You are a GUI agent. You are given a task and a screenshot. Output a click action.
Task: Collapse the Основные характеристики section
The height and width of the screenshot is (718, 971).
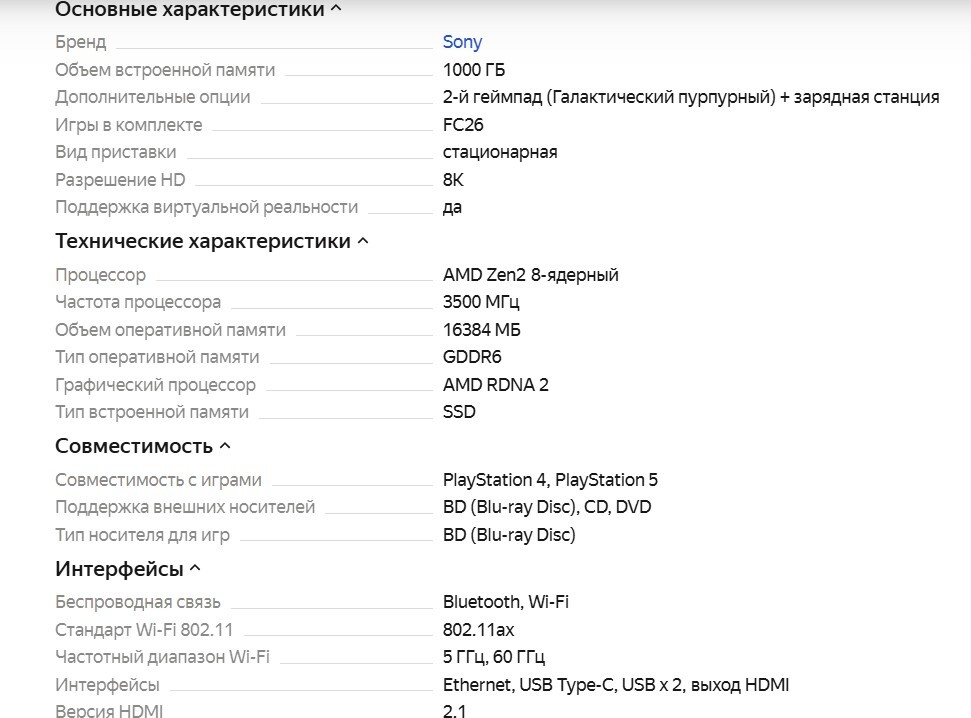coord(336,10)
